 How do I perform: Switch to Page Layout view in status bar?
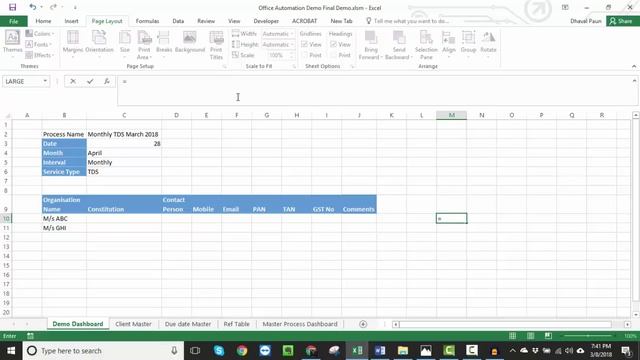click(x=530, y=336)
